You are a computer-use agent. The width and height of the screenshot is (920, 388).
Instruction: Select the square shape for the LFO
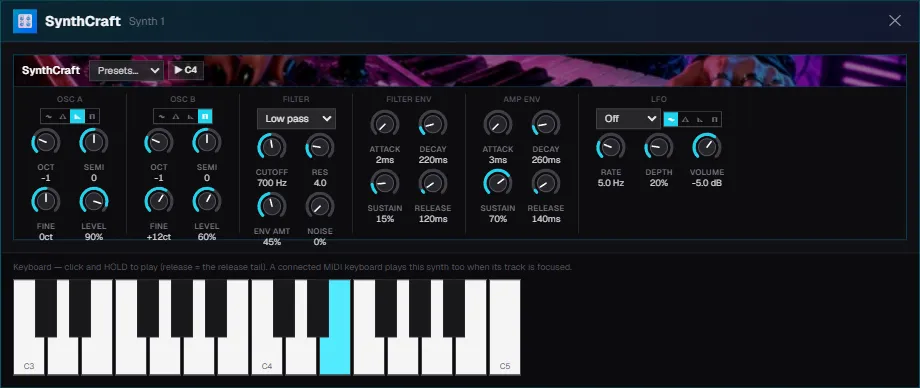click(714, 119)
